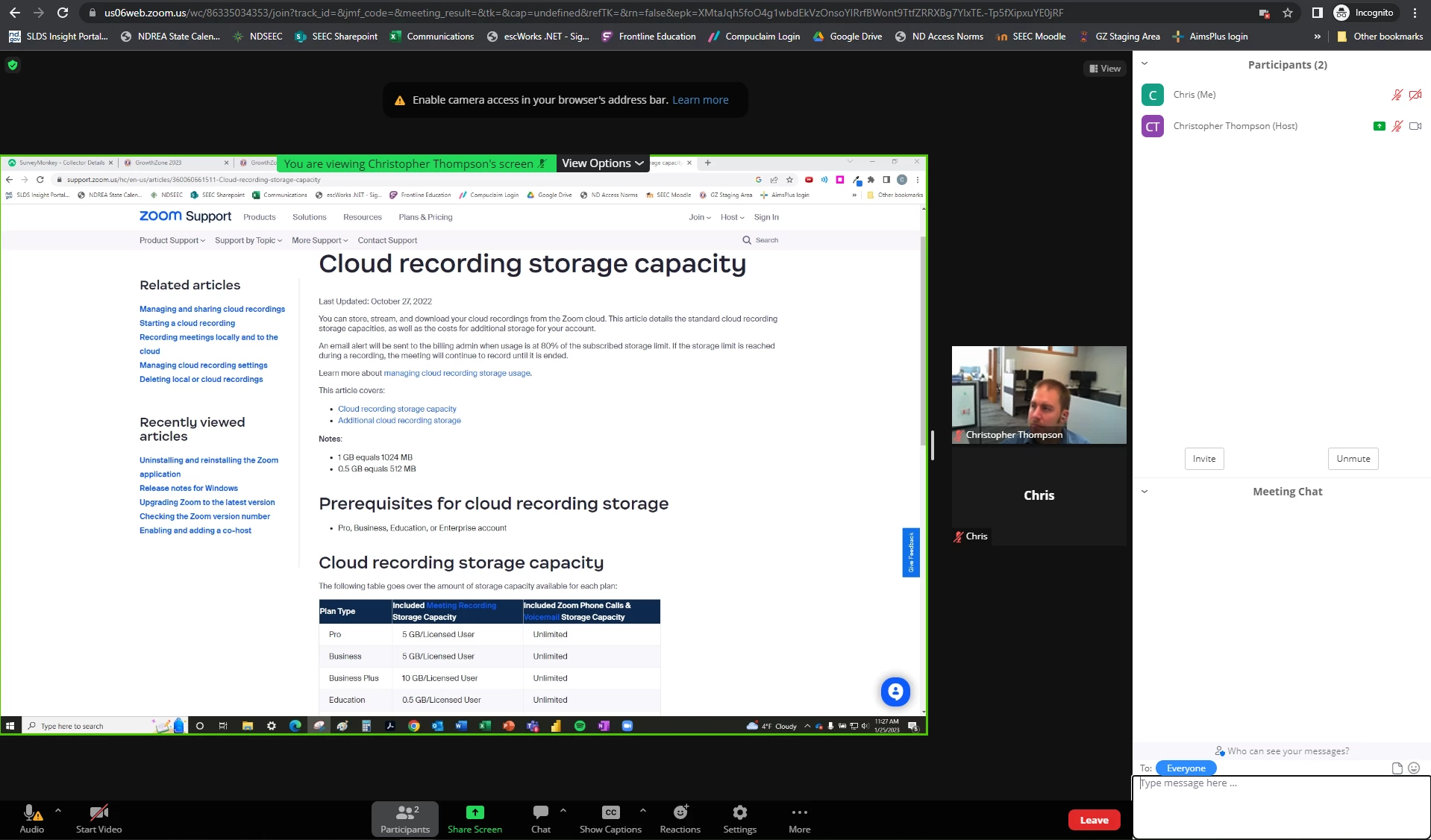This screenshot has width=1431, height=840.
Task: Expand the hidden bookmarks chevron
Action: point(1317,37)
